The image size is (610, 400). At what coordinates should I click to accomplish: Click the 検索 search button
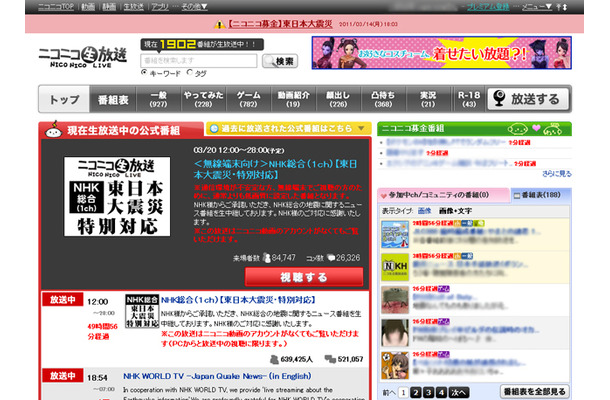[x=280, y=61]
